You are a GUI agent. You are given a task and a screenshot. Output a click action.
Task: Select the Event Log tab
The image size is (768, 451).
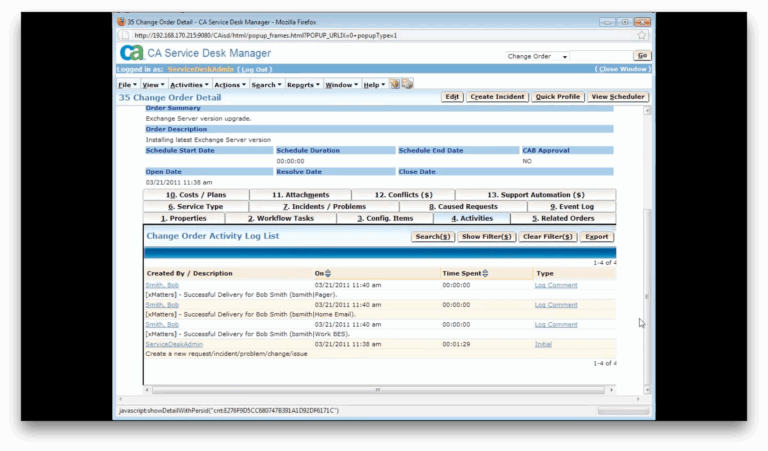[572, 206]
